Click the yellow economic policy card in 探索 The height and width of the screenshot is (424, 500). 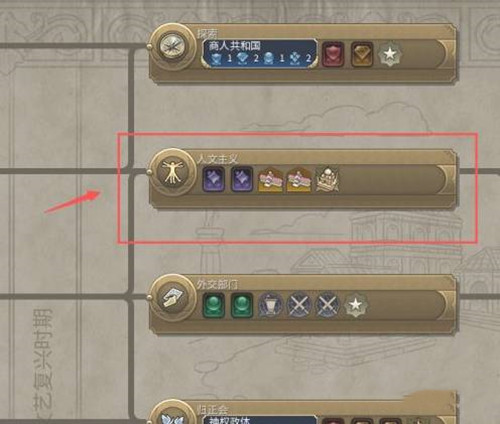coord(362,54)
